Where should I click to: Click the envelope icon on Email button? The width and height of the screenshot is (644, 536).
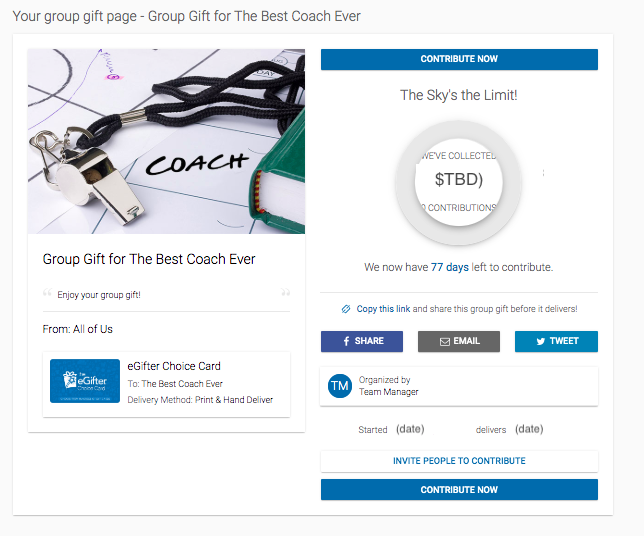pos(445,342)
